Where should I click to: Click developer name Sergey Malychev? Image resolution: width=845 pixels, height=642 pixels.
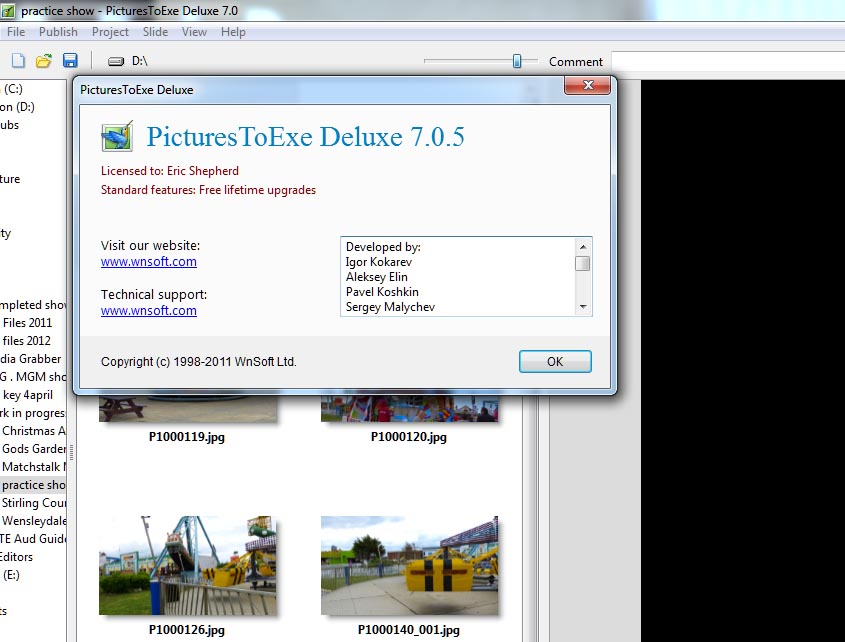(390, 307)
